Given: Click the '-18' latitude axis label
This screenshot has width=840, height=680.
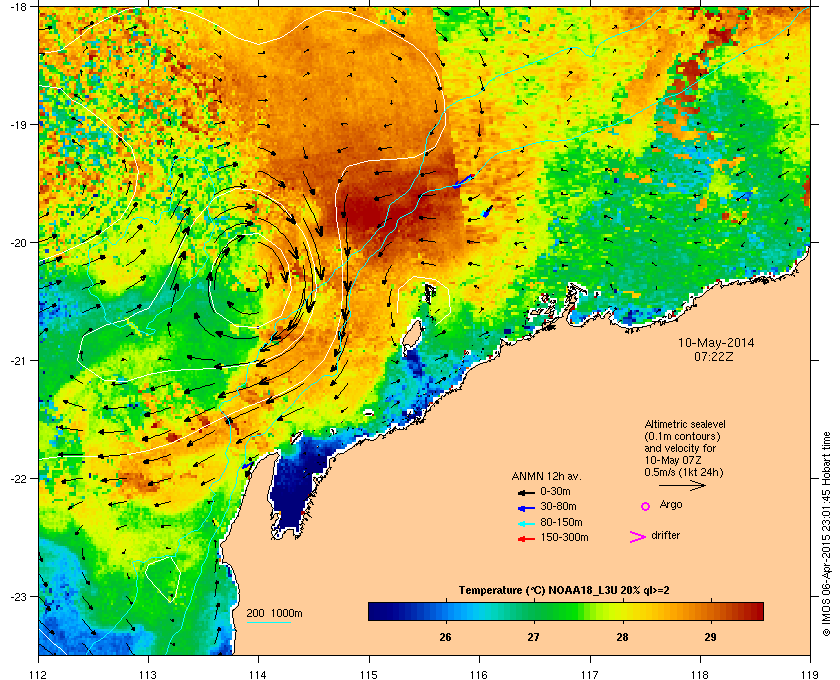Looking at the screenshot, I should click(x=18, y=7).
